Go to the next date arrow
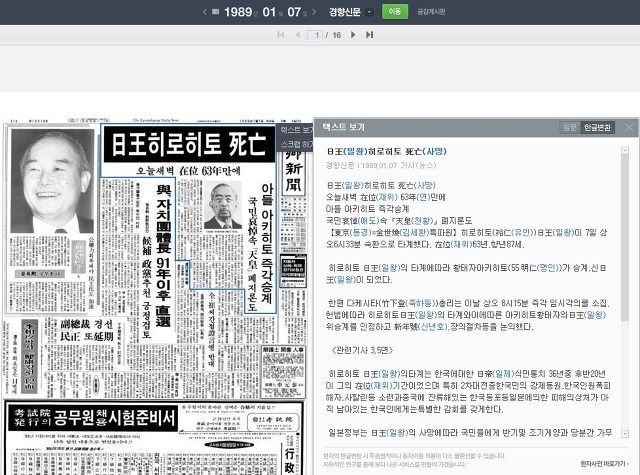Image resolution: width=640 pixels, height=475 pixels. 314,12
